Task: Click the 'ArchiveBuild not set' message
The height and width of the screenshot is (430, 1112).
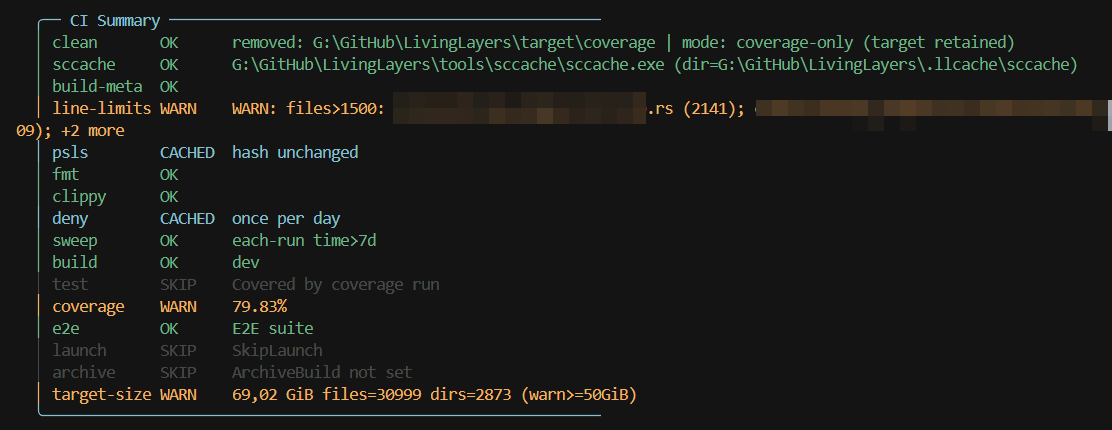Action: [321, 372]
